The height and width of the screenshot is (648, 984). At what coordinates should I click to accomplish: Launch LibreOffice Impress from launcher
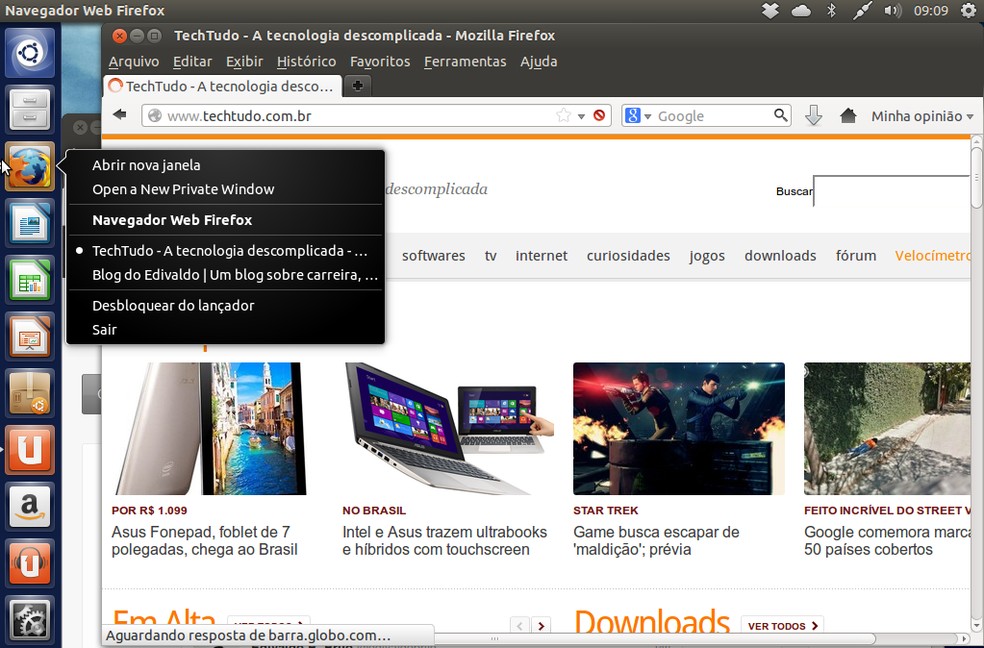tap(29, 337)
